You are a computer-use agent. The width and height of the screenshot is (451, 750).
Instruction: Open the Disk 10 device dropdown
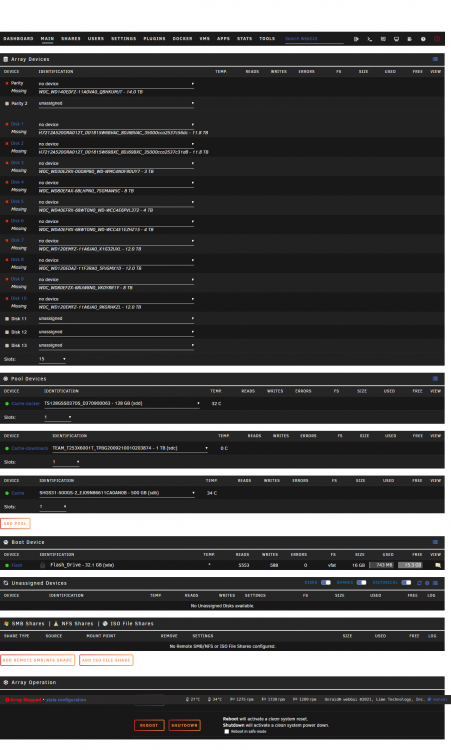[x=116, y=299]
